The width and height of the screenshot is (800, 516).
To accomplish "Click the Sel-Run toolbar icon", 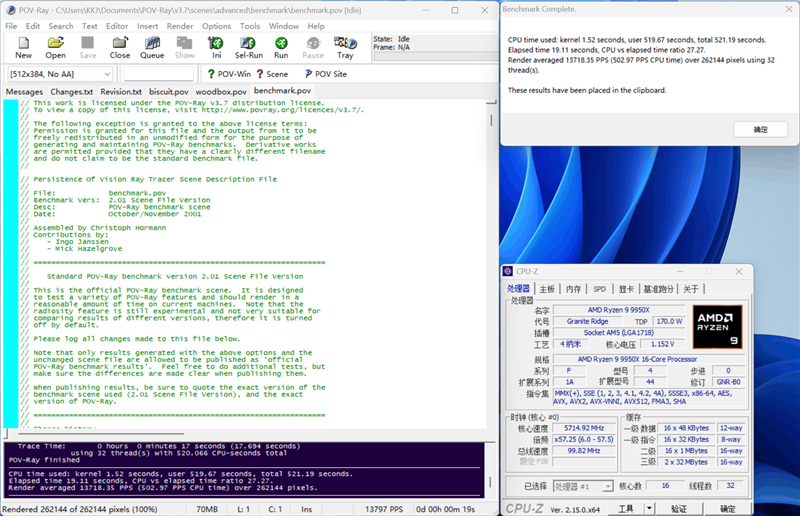I will pos(248,47).
